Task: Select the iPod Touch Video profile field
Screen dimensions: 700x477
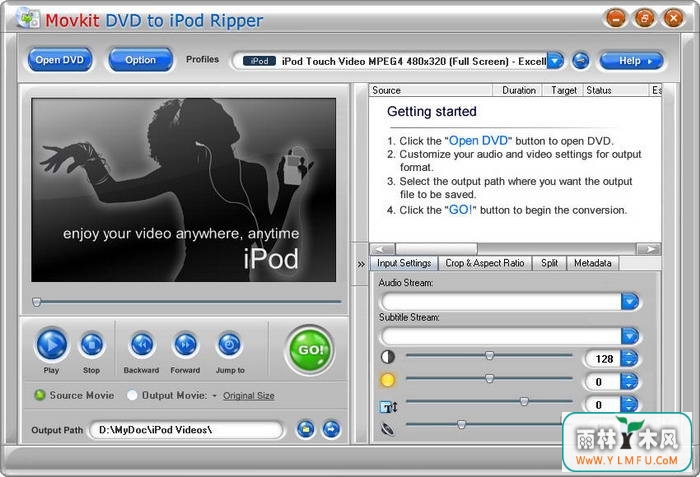Action: (395, 61)
